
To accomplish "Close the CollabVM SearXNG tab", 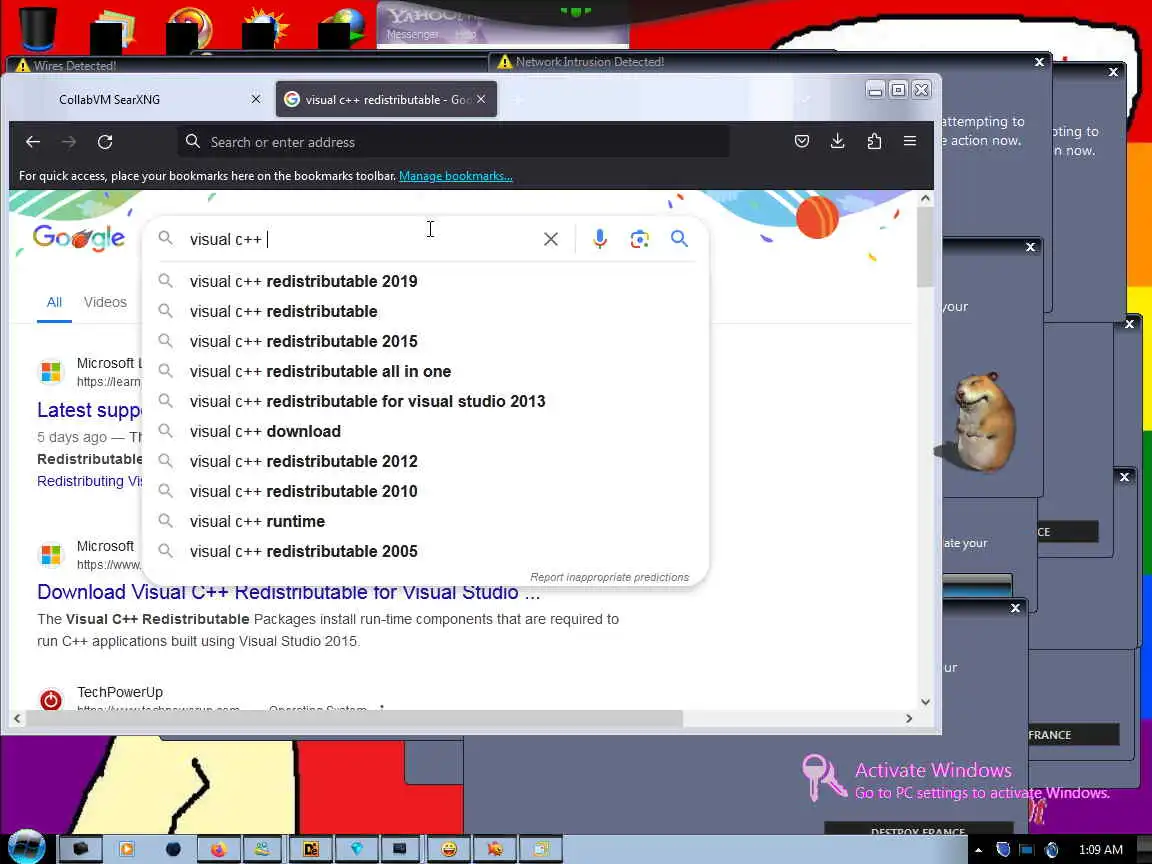I will click(256, 98).
